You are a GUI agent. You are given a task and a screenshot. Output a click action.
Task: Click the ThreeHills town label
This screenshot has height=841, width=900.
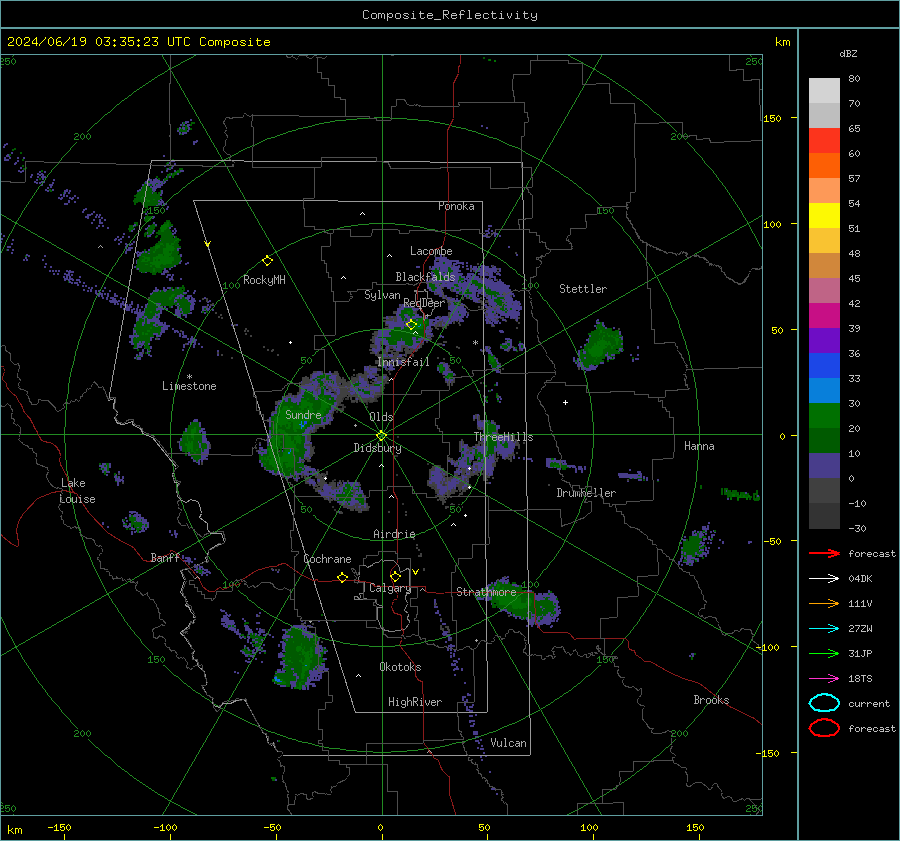[503, 437]
